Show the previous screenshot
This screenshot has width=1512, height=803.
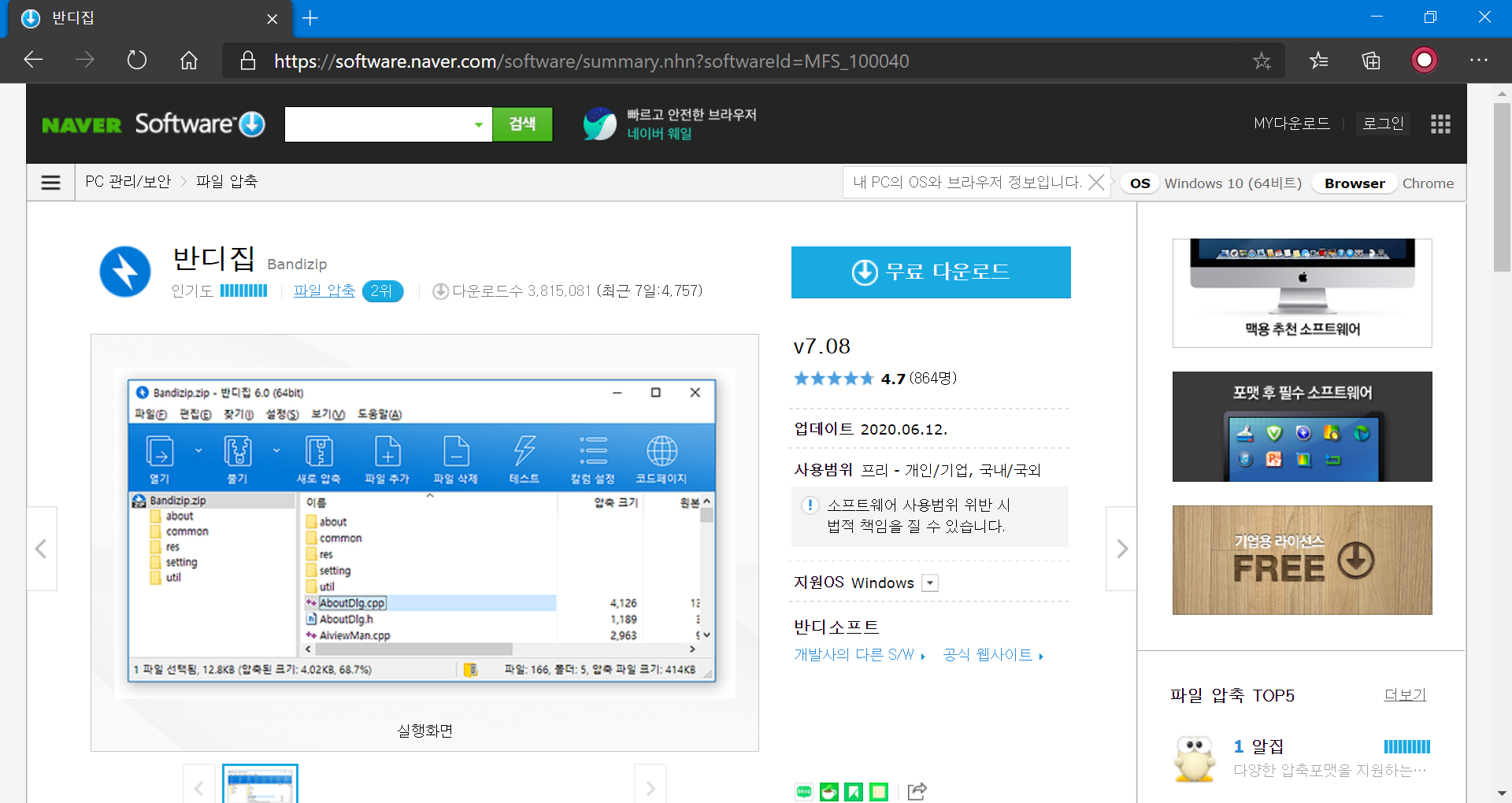pos(42,549)
